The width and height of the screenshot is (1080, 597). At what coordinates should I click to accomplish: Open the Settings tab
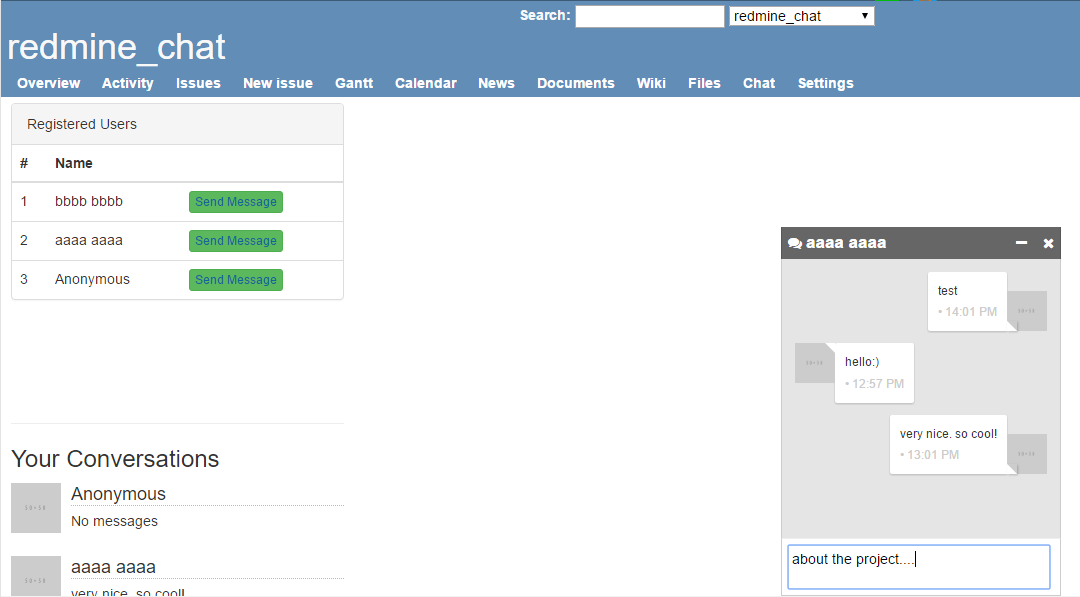click(x=825, y=83)
